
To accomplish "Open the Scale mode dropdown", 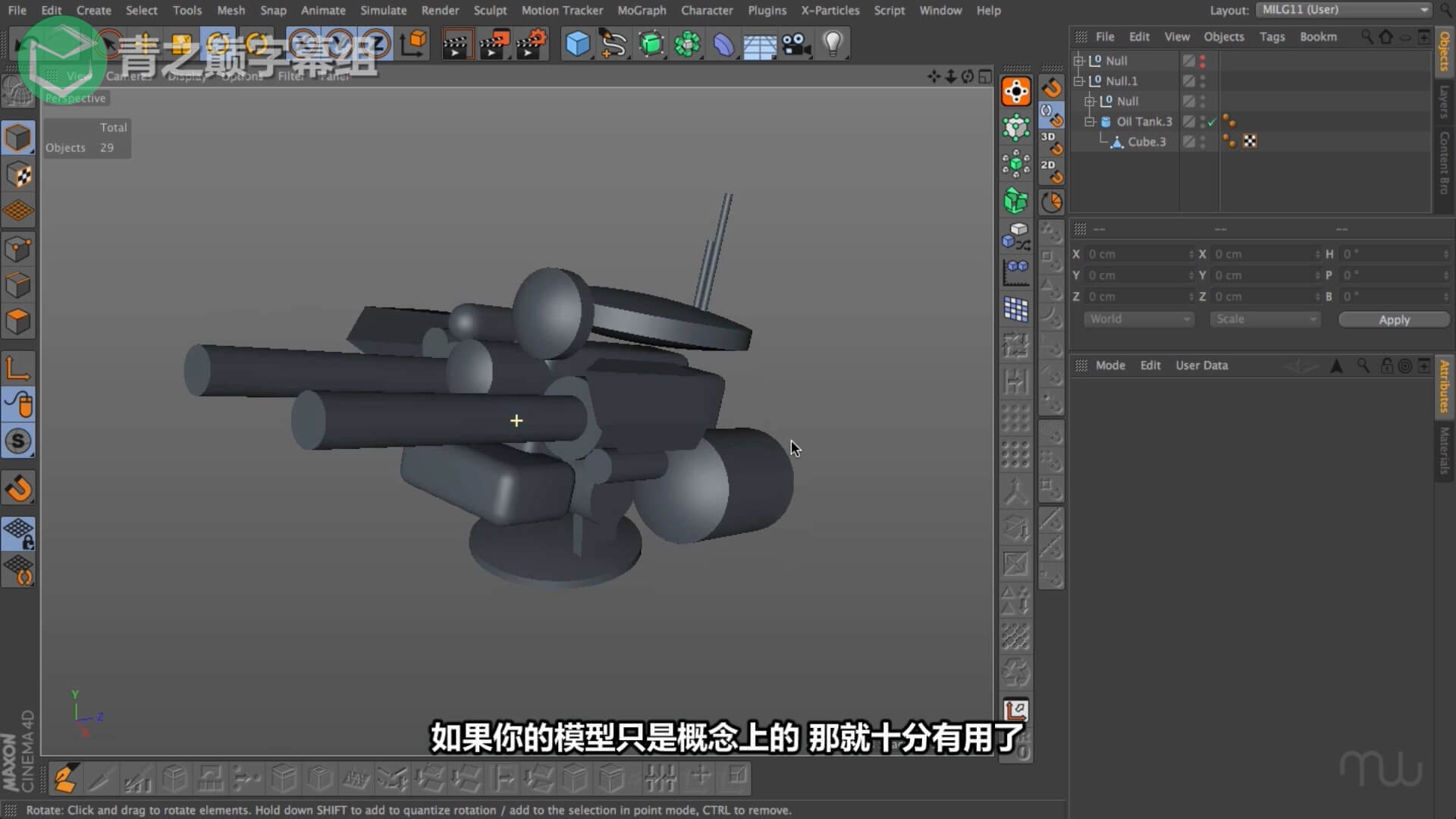I will 1265,319.
